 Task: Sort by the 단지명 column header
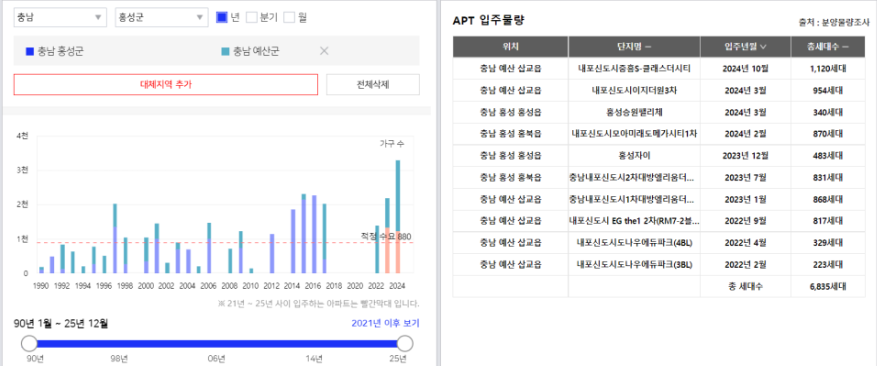[x=634, y=46]
